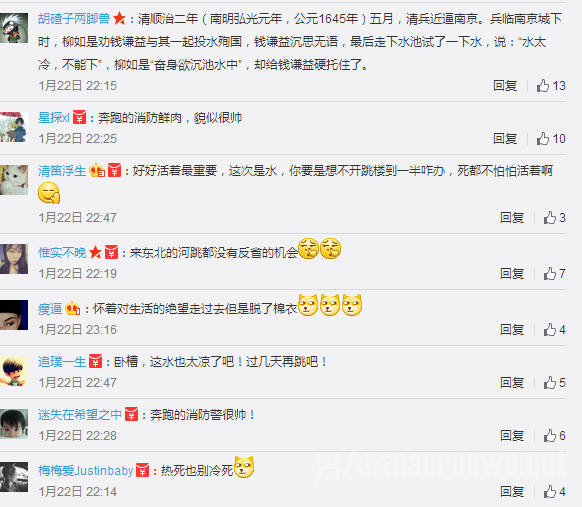Open 清笛浮生's user profile
Viewport: 582px width, 507px height.
(x=62, y=171)
